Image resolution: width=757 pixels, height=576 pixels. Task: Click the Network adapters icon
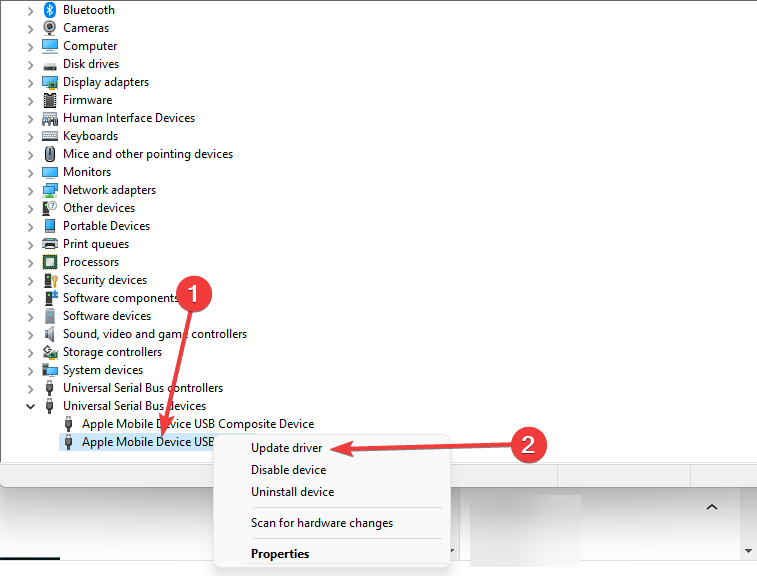(50, 190)
